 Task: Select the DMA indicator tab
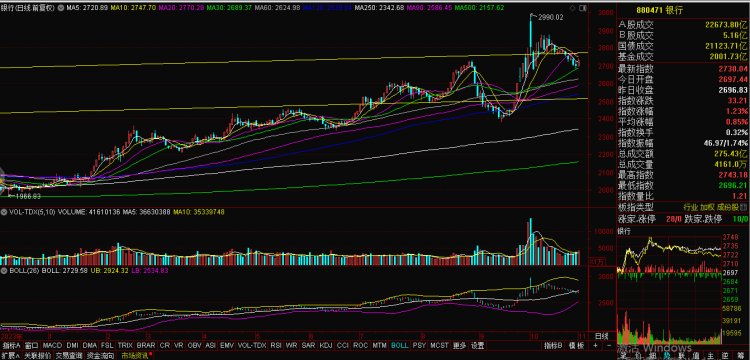(89, 345)
